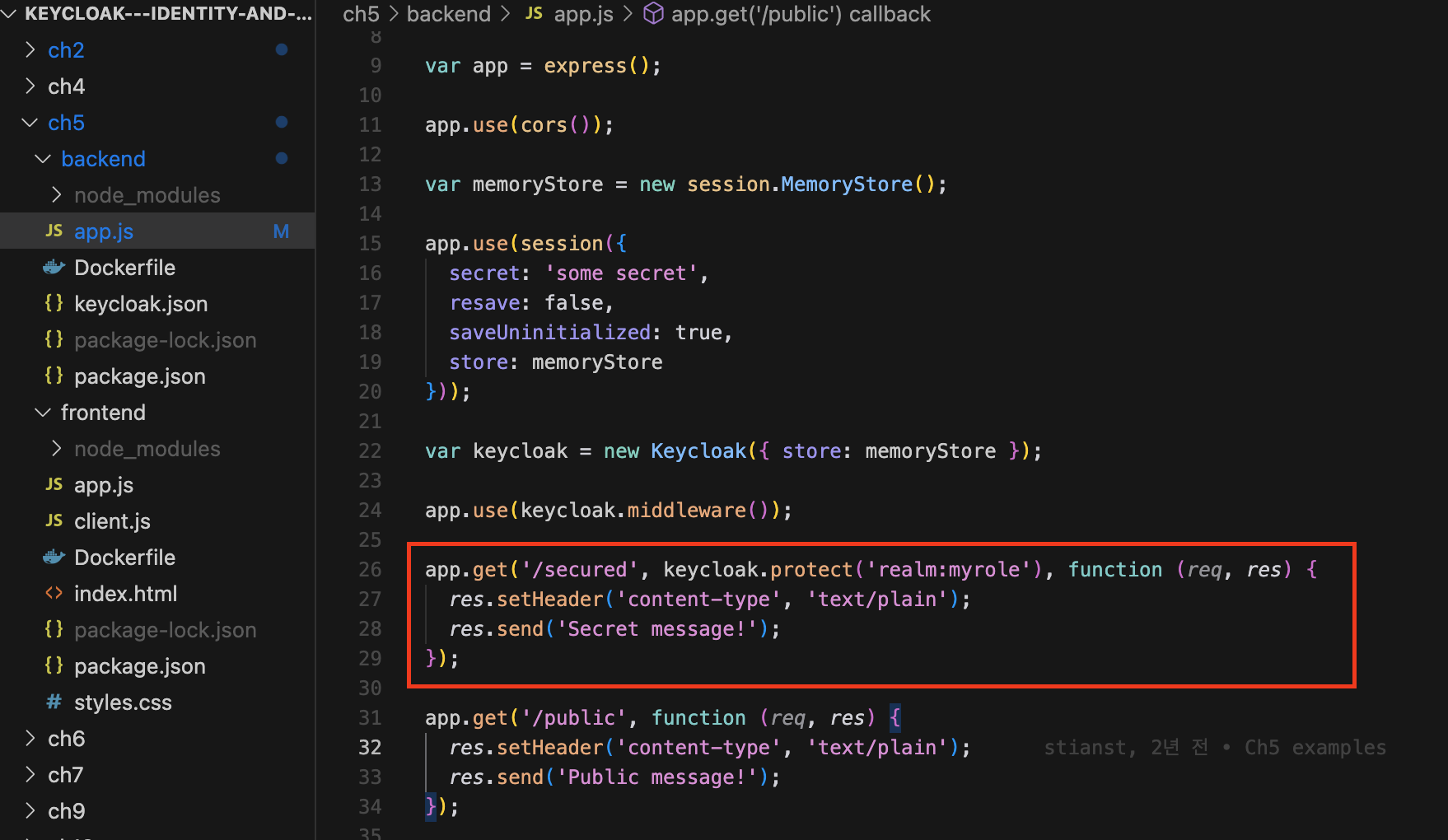Image resolution: width=1448 pixels, height=840 pixels.
Task: Expand node_modules chevron under backend
Action: pyautogui.click(x=56, y=195)
